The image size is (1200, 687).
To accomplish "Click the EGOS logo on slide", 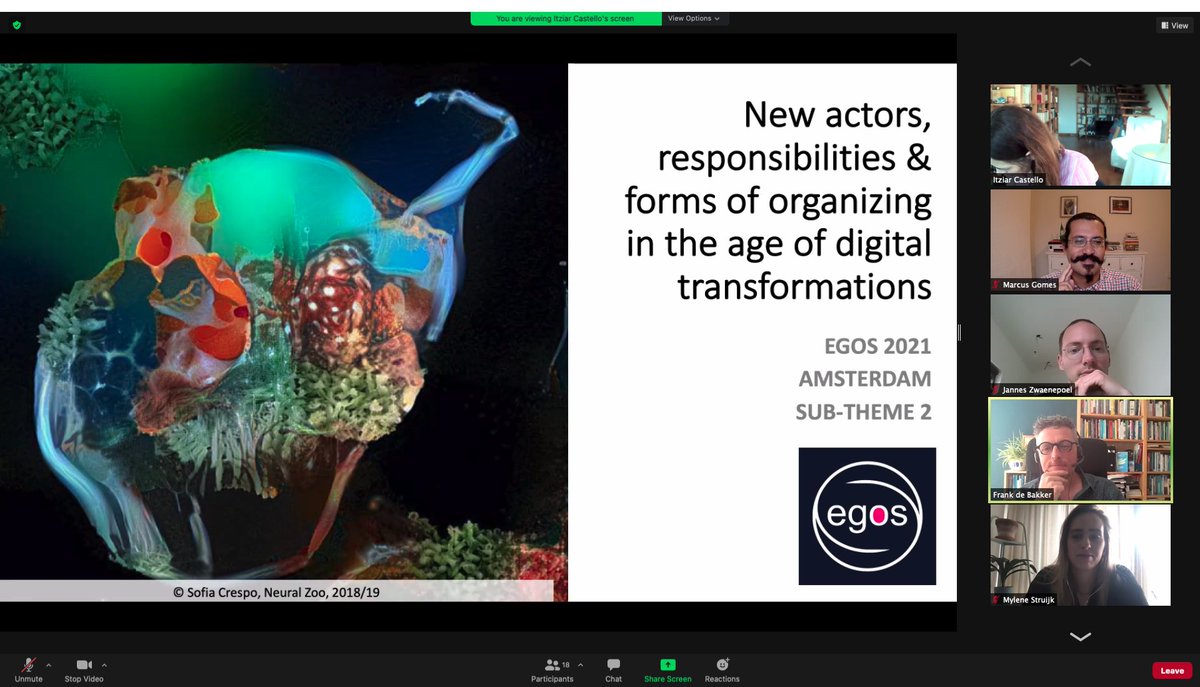I will click(867, 516).
